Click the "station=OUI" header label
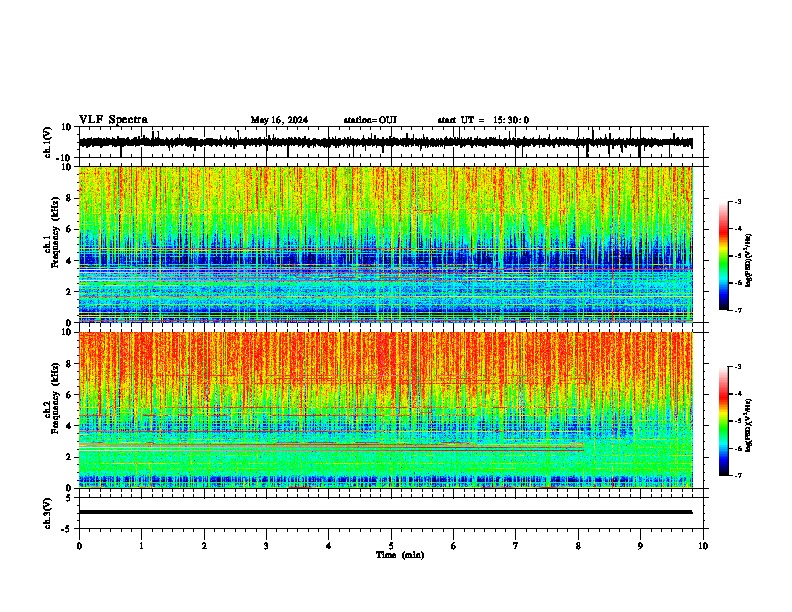 point(370,120)
